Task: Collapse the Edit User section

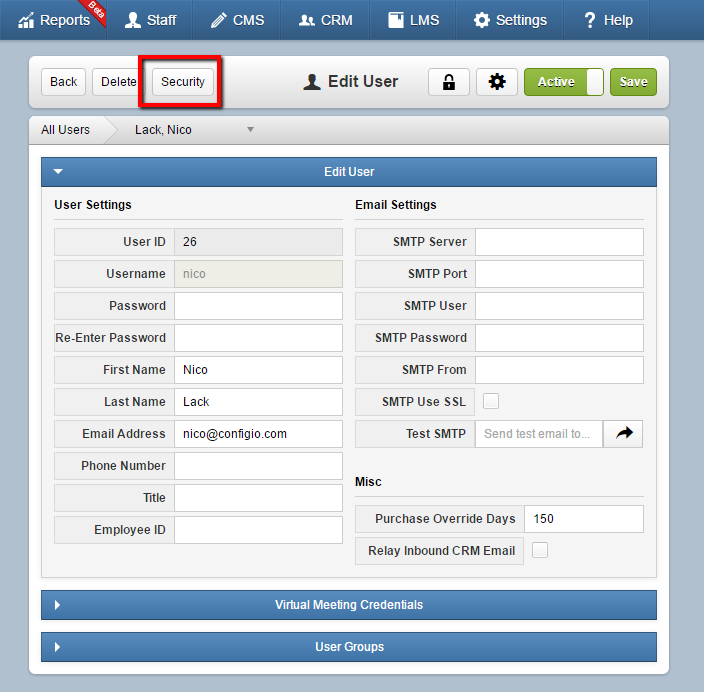Action: click(349, 172)
